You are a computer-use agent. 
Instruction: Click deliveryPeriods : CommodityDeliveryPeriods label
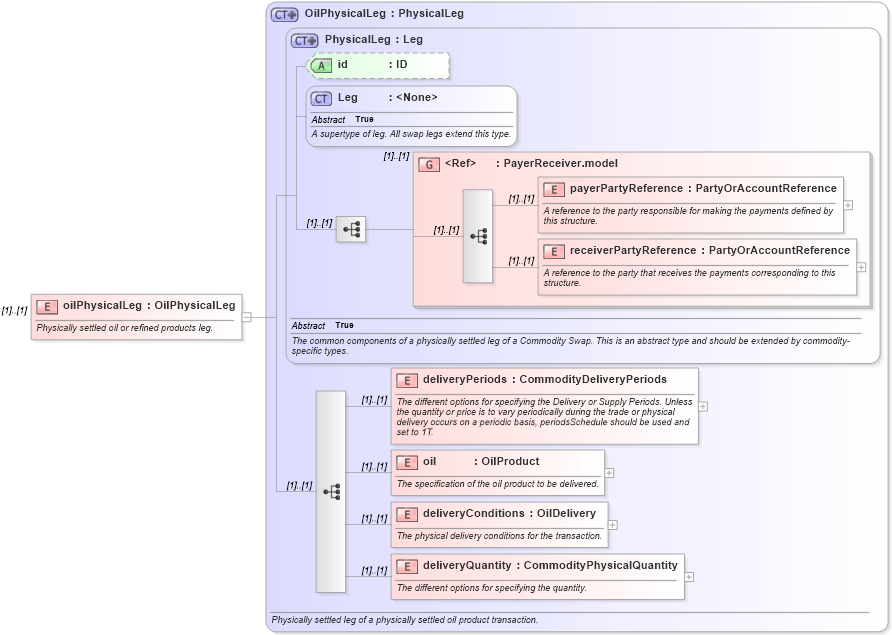(545, 380)
